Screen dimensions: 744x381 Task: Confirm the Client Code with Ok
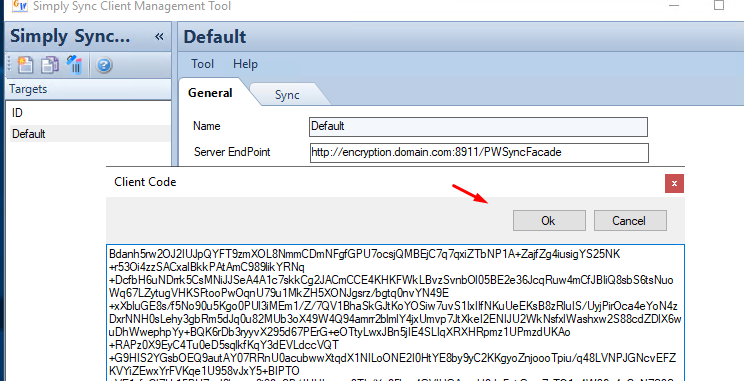(549, 221)
